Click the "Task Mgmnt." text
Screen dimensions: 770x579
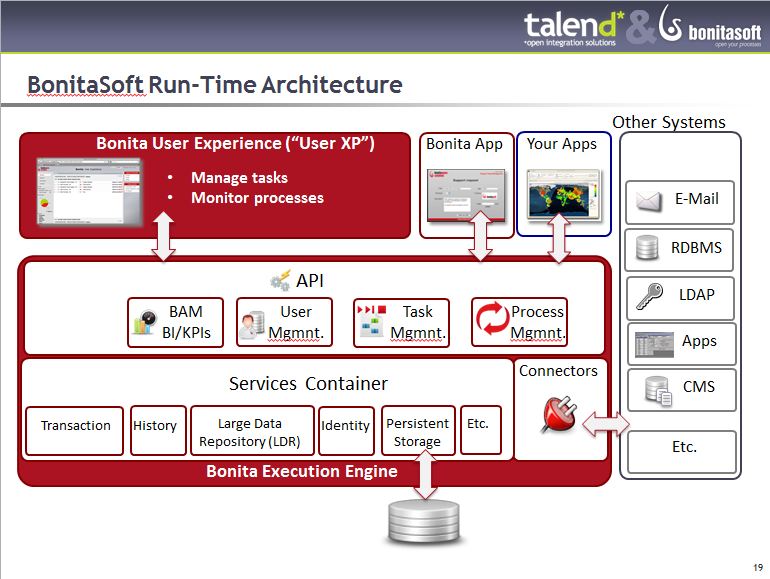click(418, 322)
